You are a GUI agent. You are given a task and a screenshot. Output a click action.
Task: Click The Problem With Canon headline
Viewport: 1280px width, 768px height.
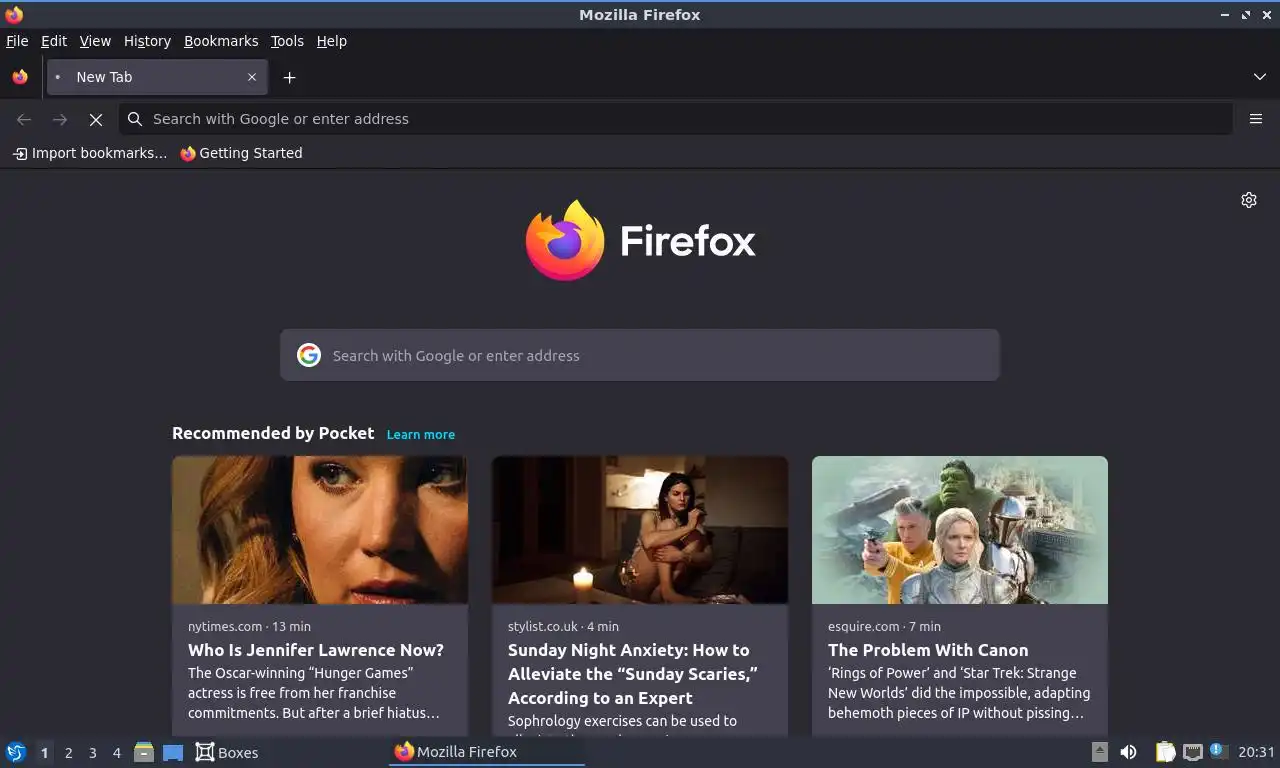(x=928, y=650)
